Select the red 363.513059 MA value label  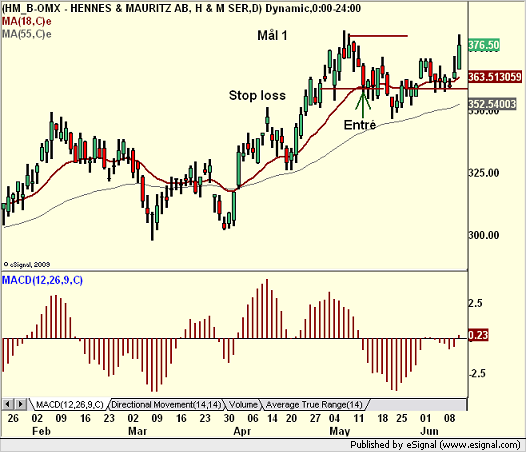pyautogui.click(x=495, y=77)
